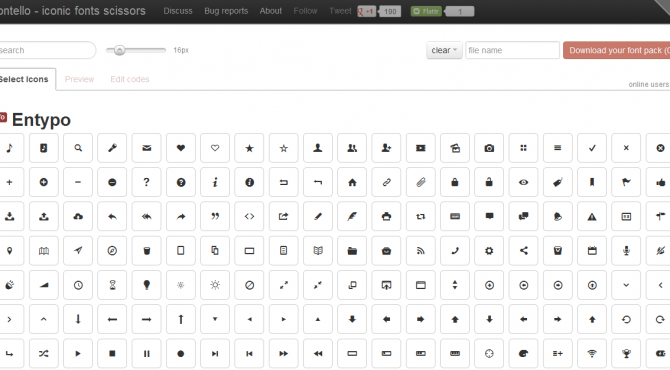This screenshot has height=370, width=670.
Task: Open the clear dropdown
Action: [x=444, y=50]
